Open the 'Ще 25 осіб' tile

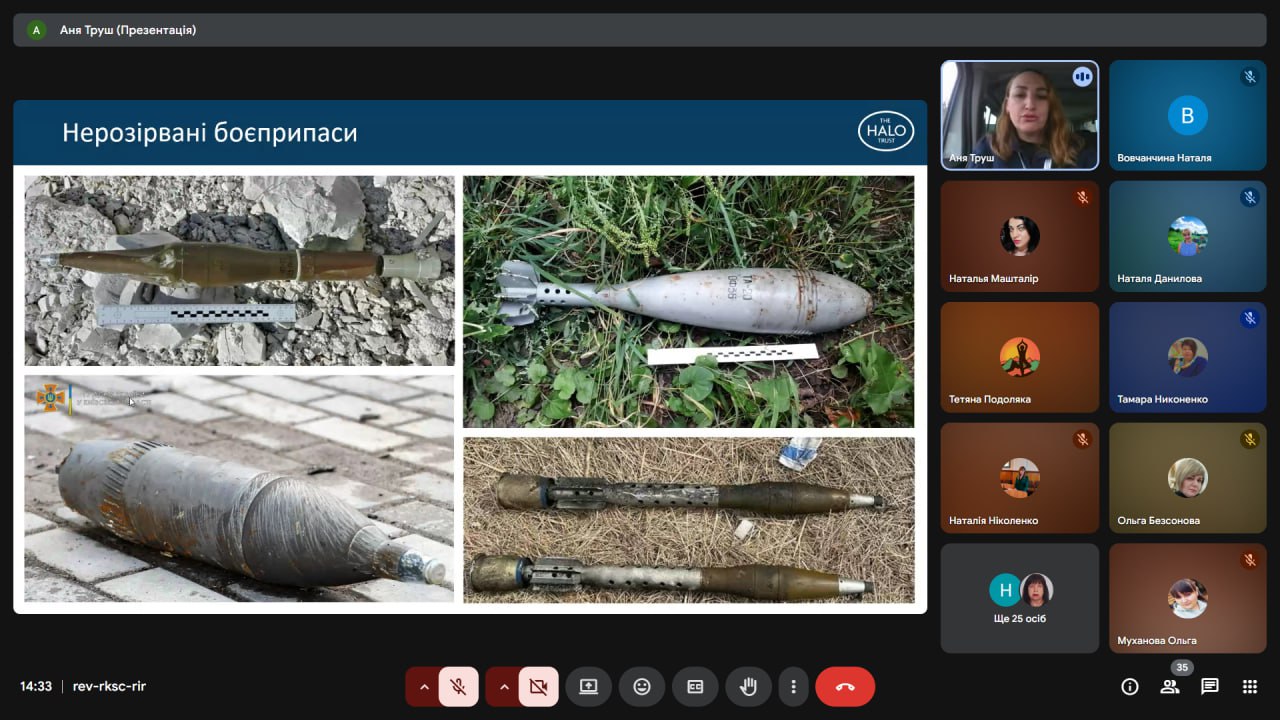pos(1019,598)
